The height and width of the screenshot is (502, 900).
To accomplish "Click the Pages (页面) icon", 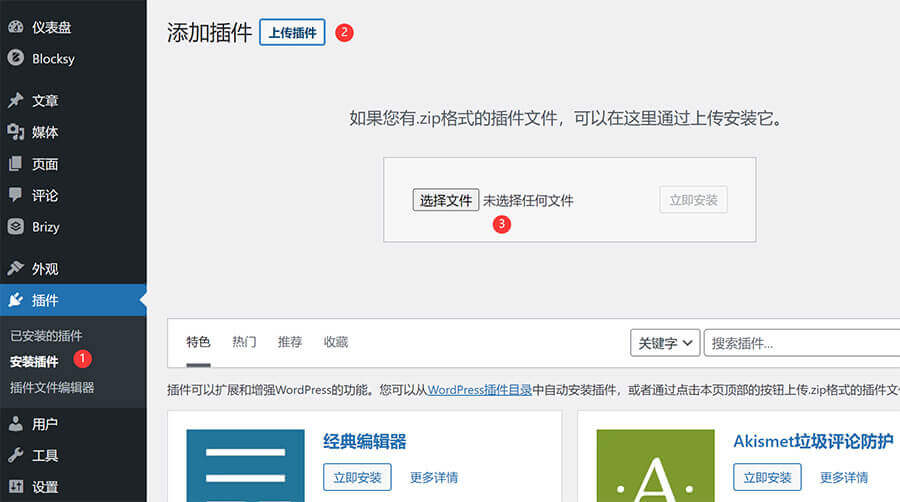I will pyautogui.click(x=16, y=164).
